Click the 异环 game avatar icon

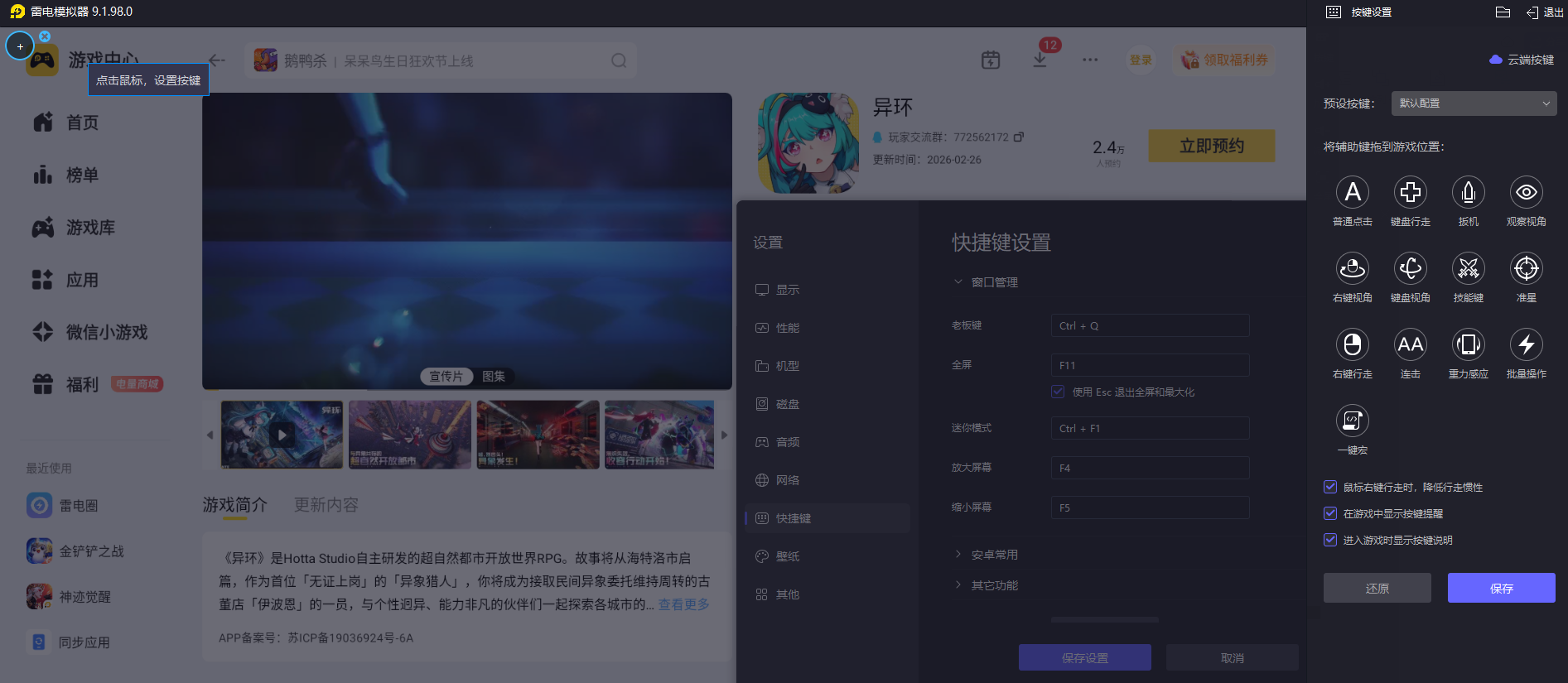pos(808,143)
